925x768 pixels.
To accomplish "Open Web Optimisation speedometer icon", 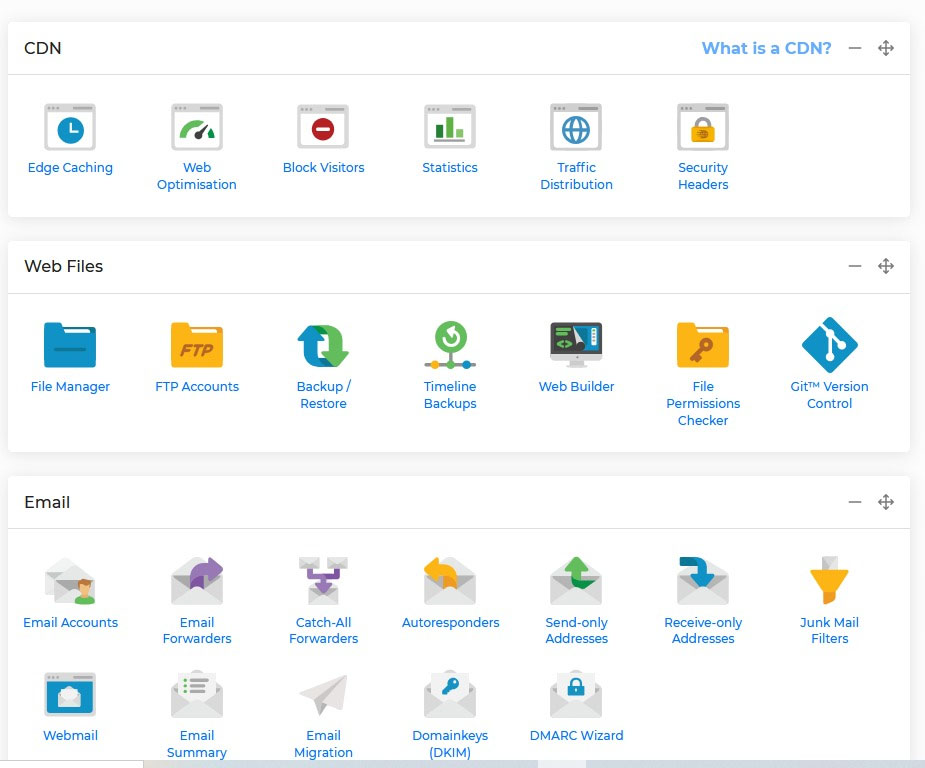I will [x=196, y=128].
